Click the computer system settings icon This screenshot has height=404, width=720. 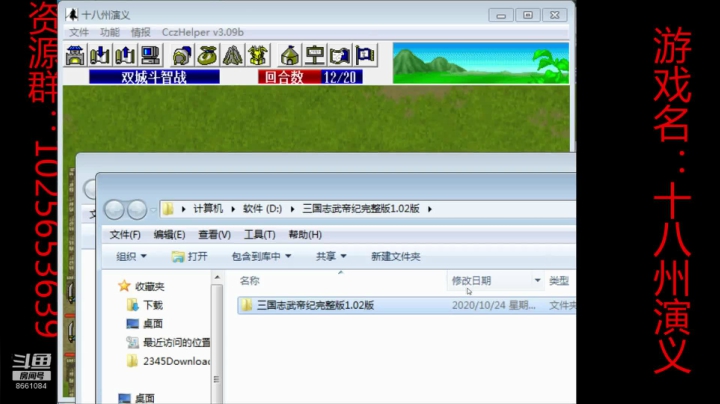pos(150,55)
